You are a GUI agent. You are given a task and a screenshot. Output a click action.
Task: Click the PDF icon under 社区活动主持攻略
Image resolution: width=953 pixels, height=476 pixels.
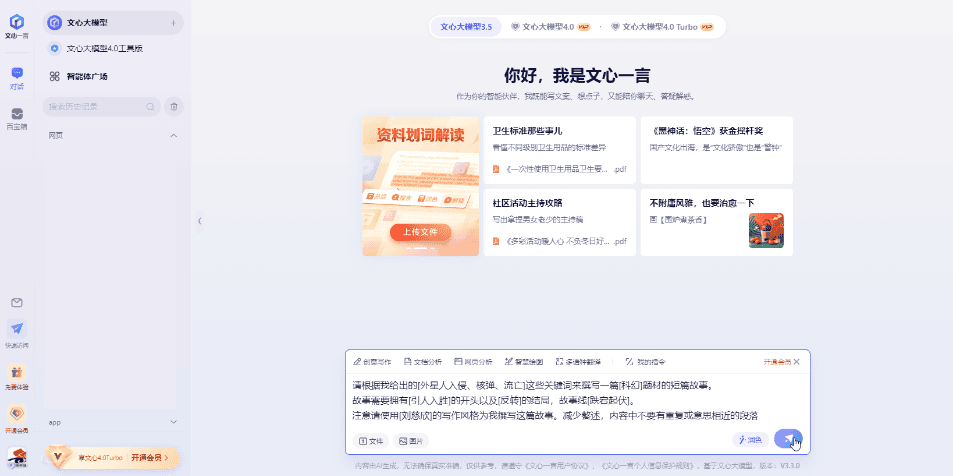pyautogui.click(x=496, y=241)
